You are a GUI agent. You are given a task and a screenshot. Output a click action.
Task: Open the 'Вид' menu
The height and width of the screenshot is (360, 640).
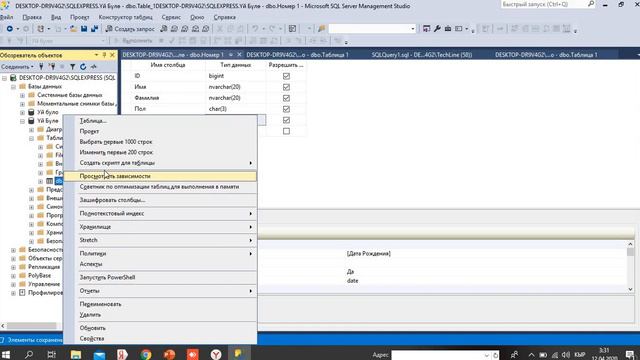coord(56,17)
